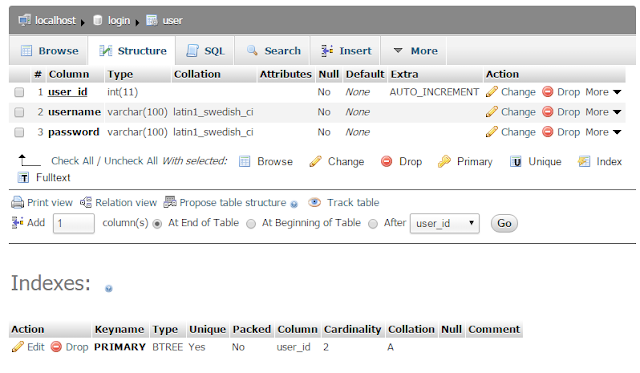Screen dimensions: 640x373
Task: Click the username column name
Action: [74, 112]
